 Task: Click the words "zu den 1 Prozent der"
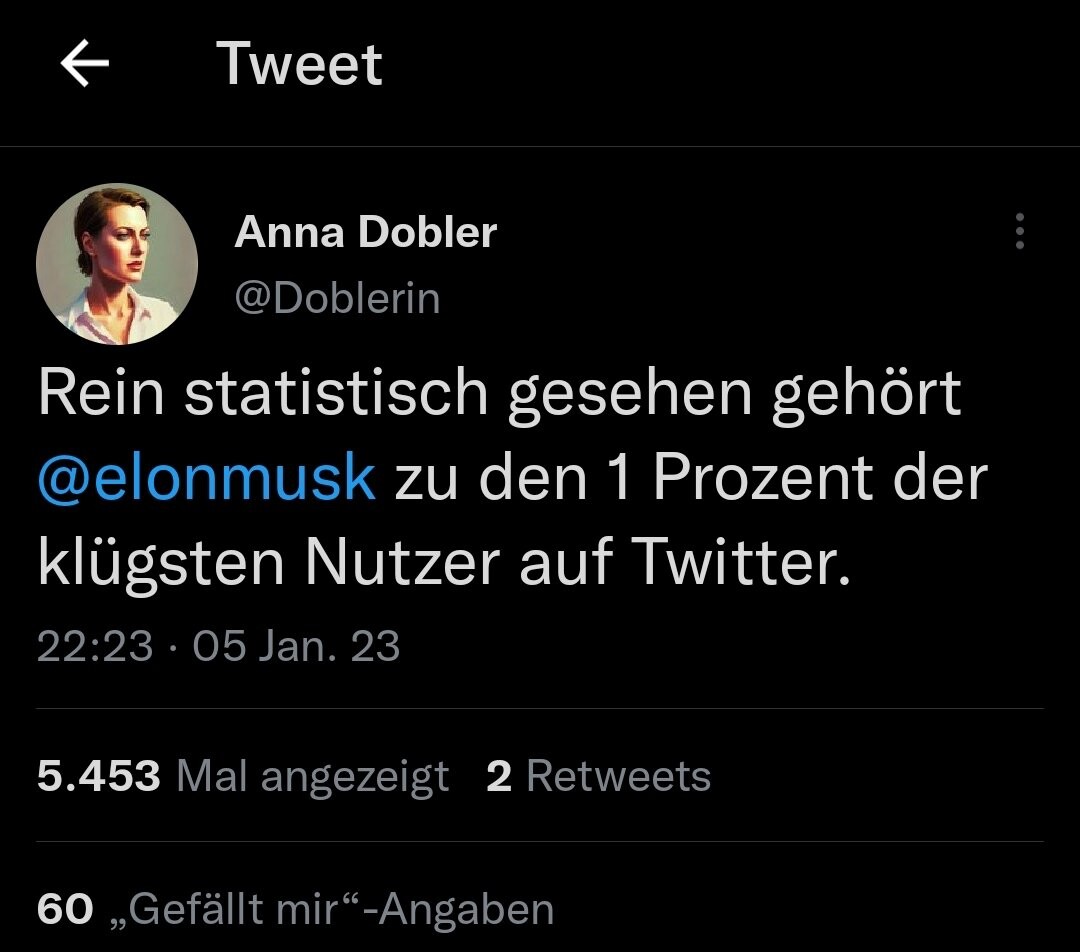(x=690, y=478)
